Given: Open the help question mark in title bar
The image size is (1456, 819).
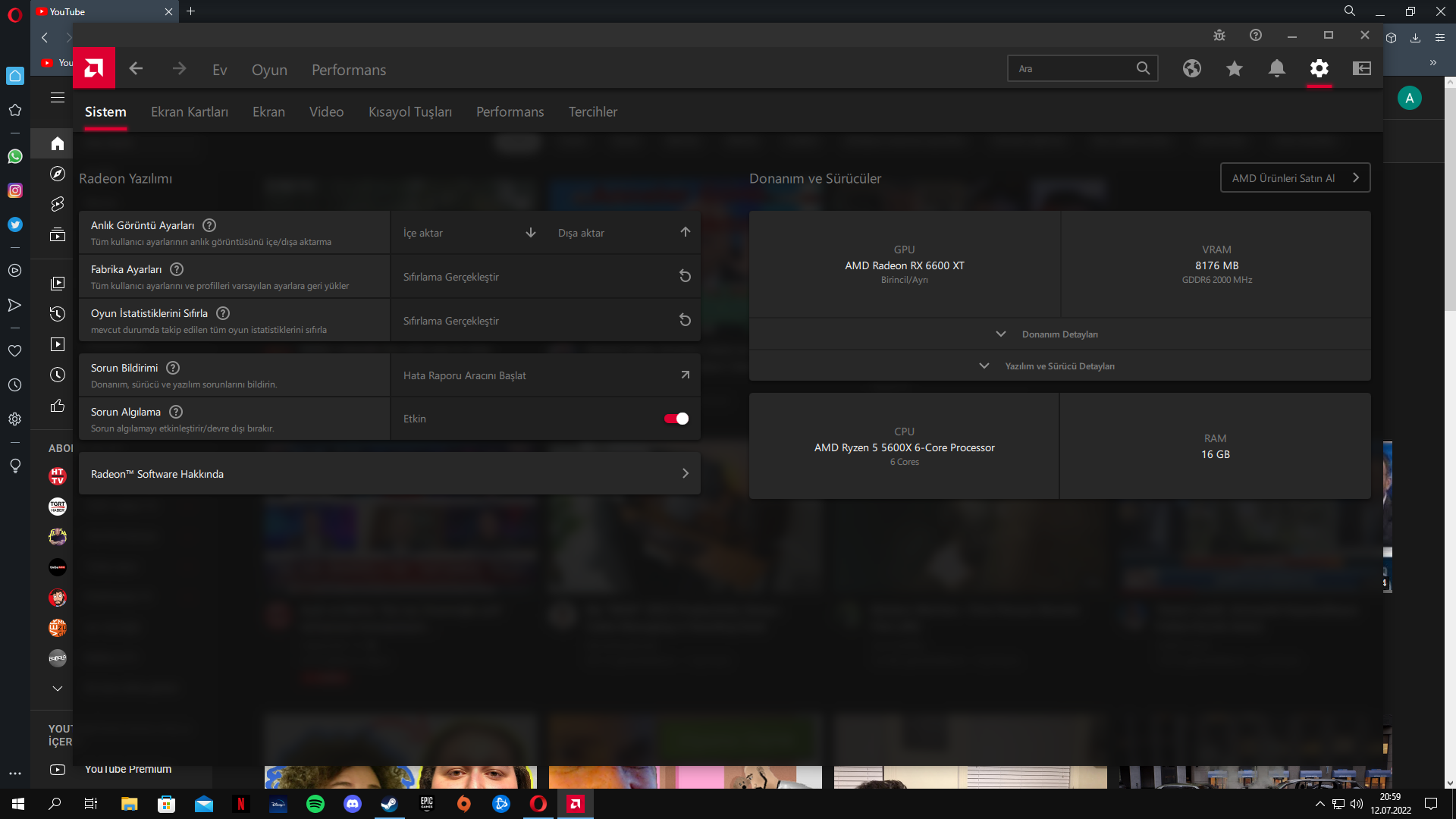Looking at the screenshot, I should (x=1256, y=36).
